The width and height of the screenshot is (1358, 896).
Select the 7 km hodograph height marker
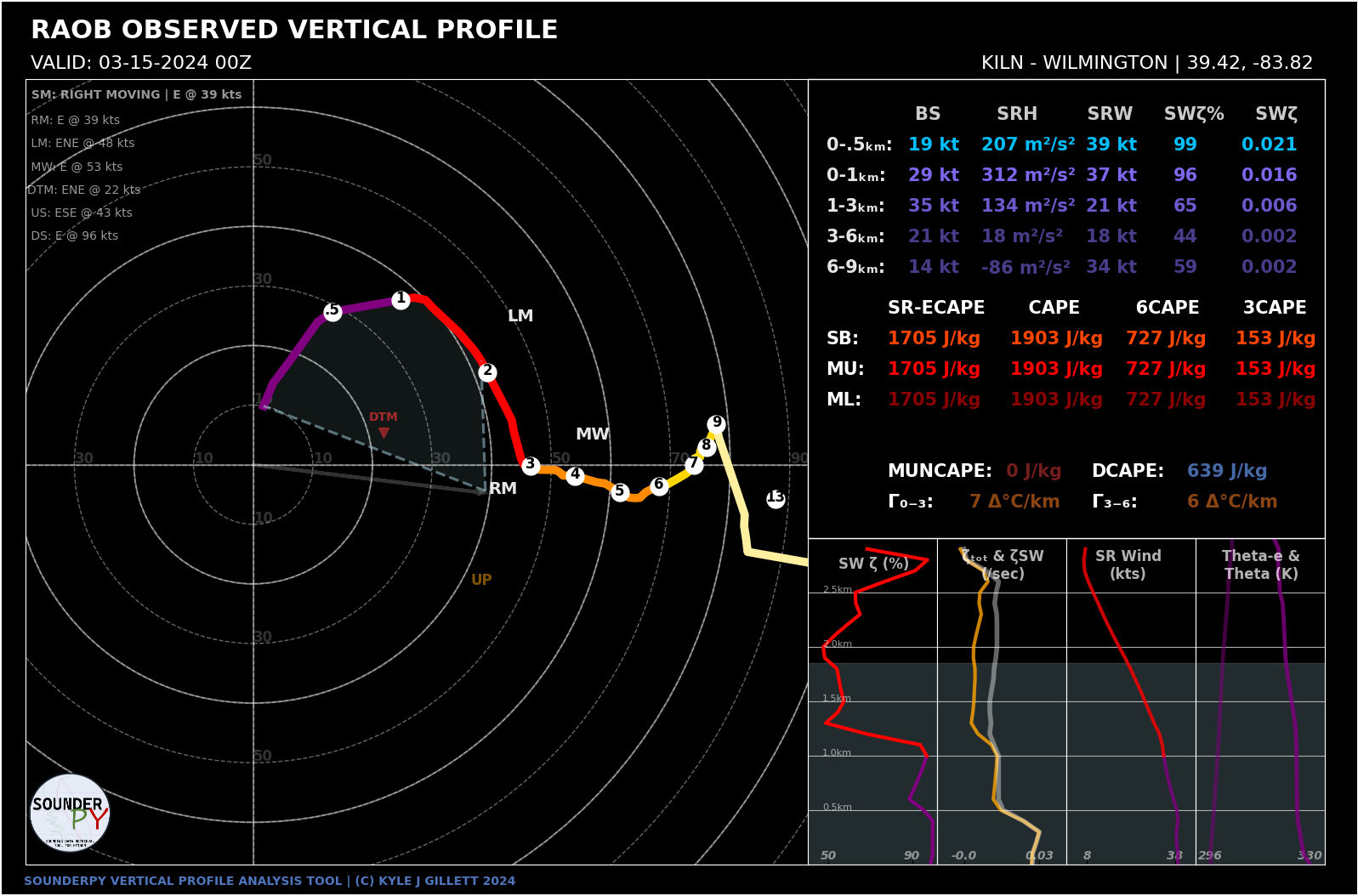tap(694, 464)
